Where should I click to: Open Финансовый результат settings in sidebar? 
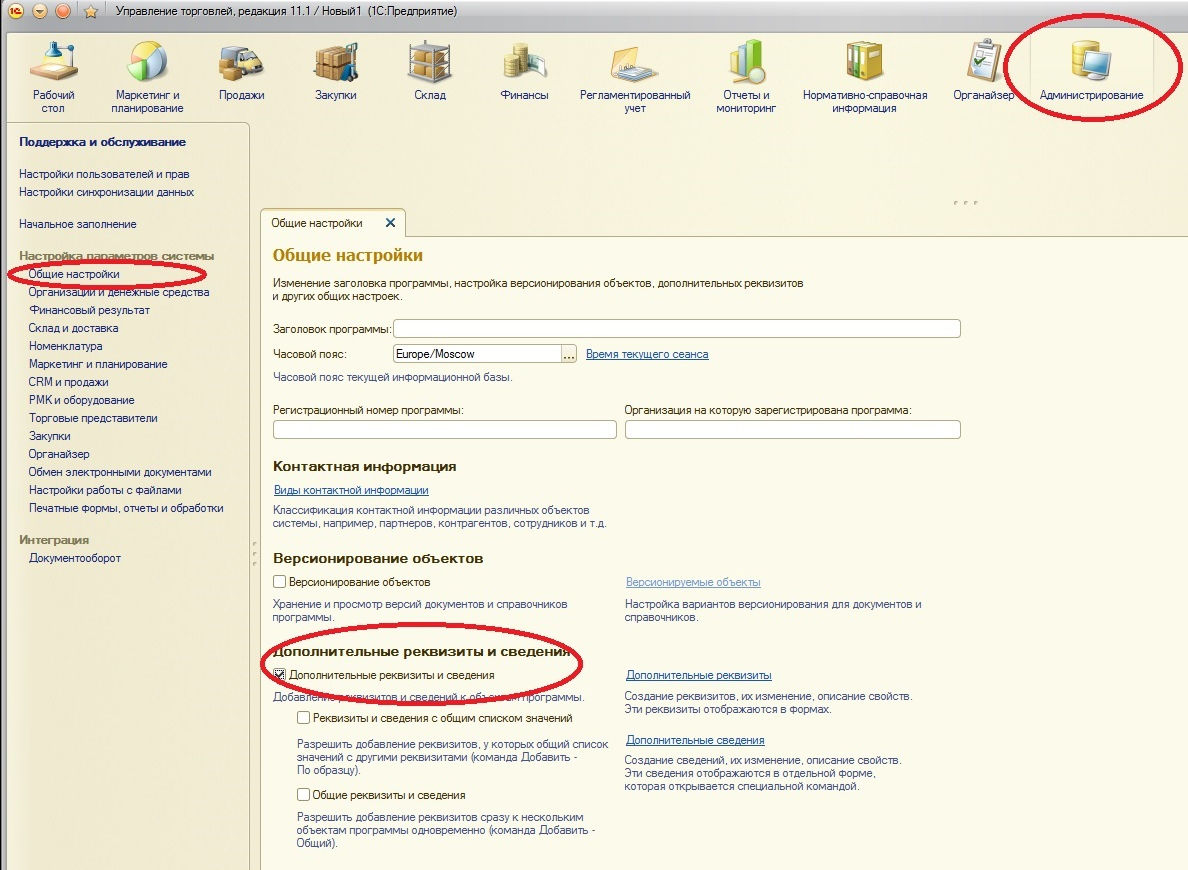click(x=89, y=311)
